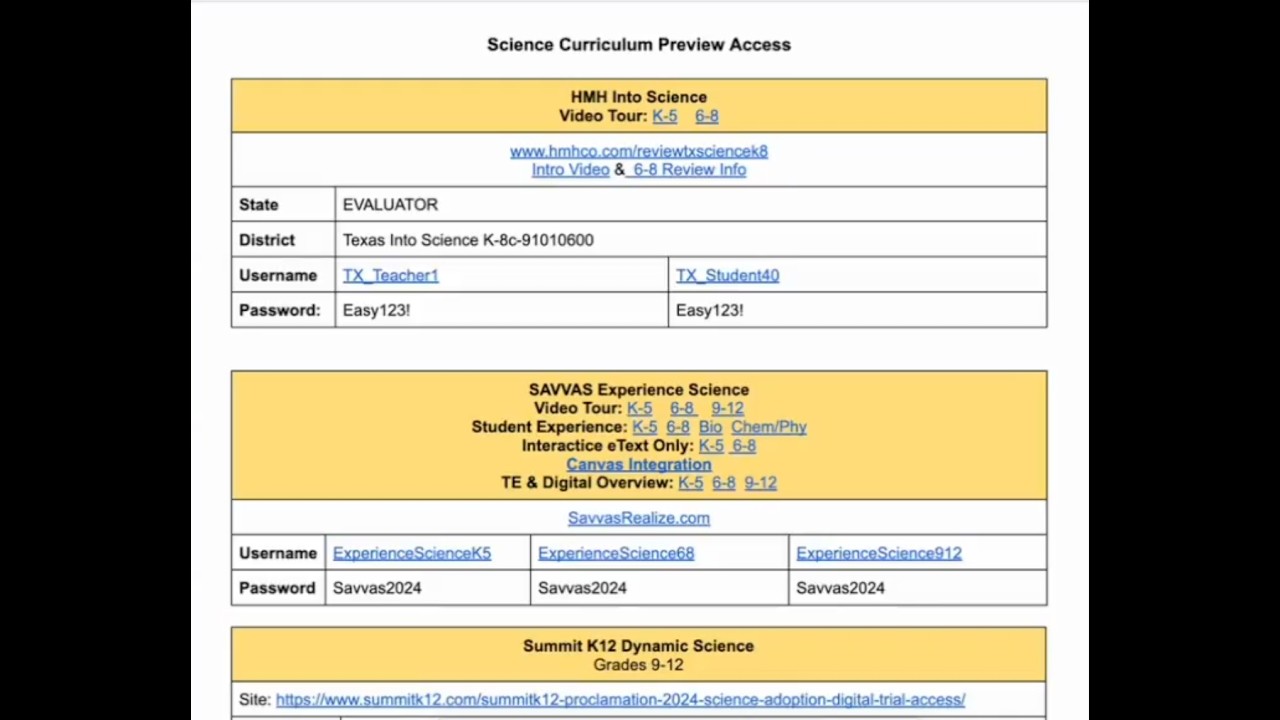Click the Student Experience: label
Screen dimensions: 1280x720
tap(549, 427)
